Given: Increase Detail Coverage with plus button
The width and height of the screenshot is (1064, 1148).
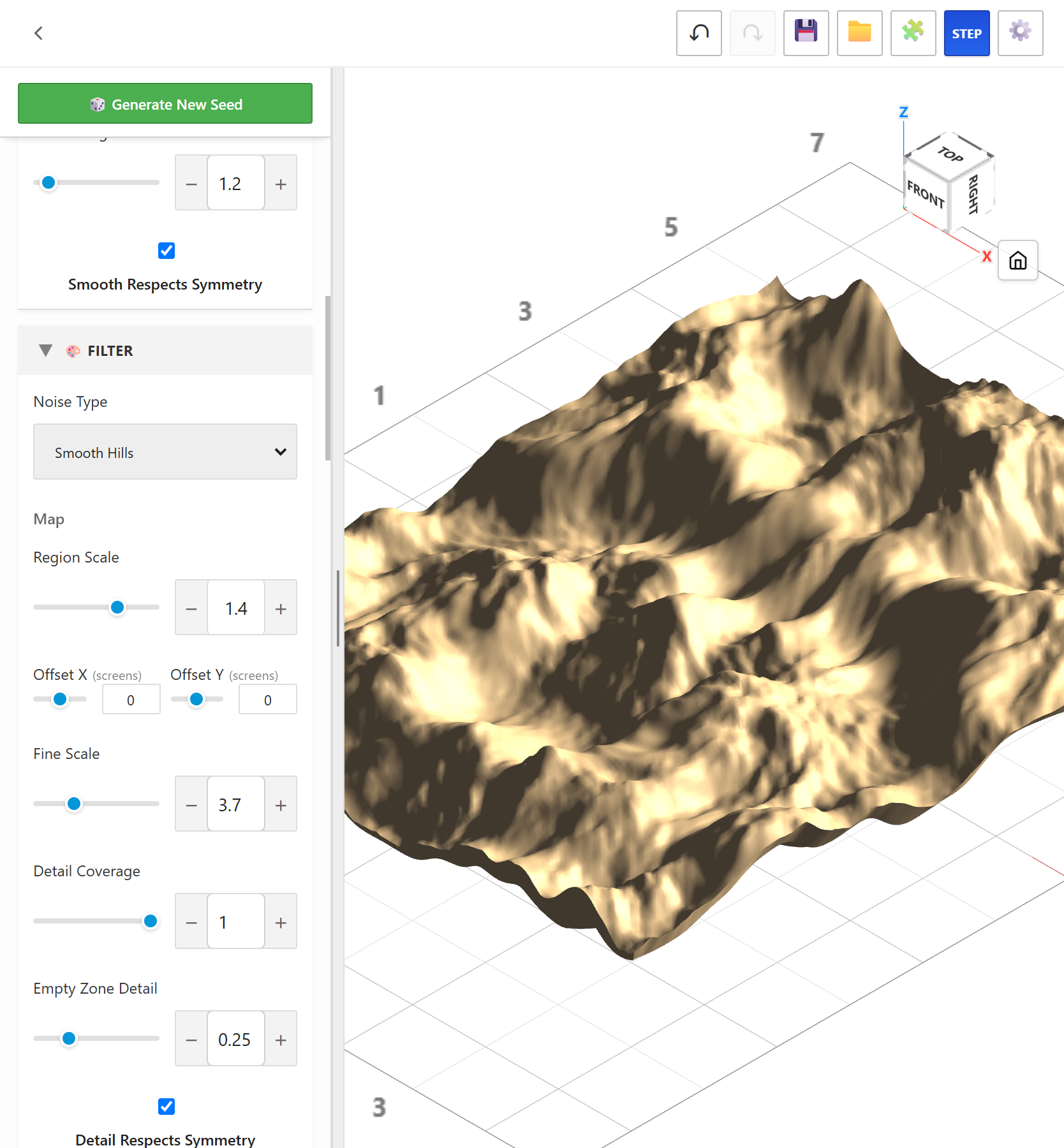Looking at the screenshot, I should tap(281, 922).
